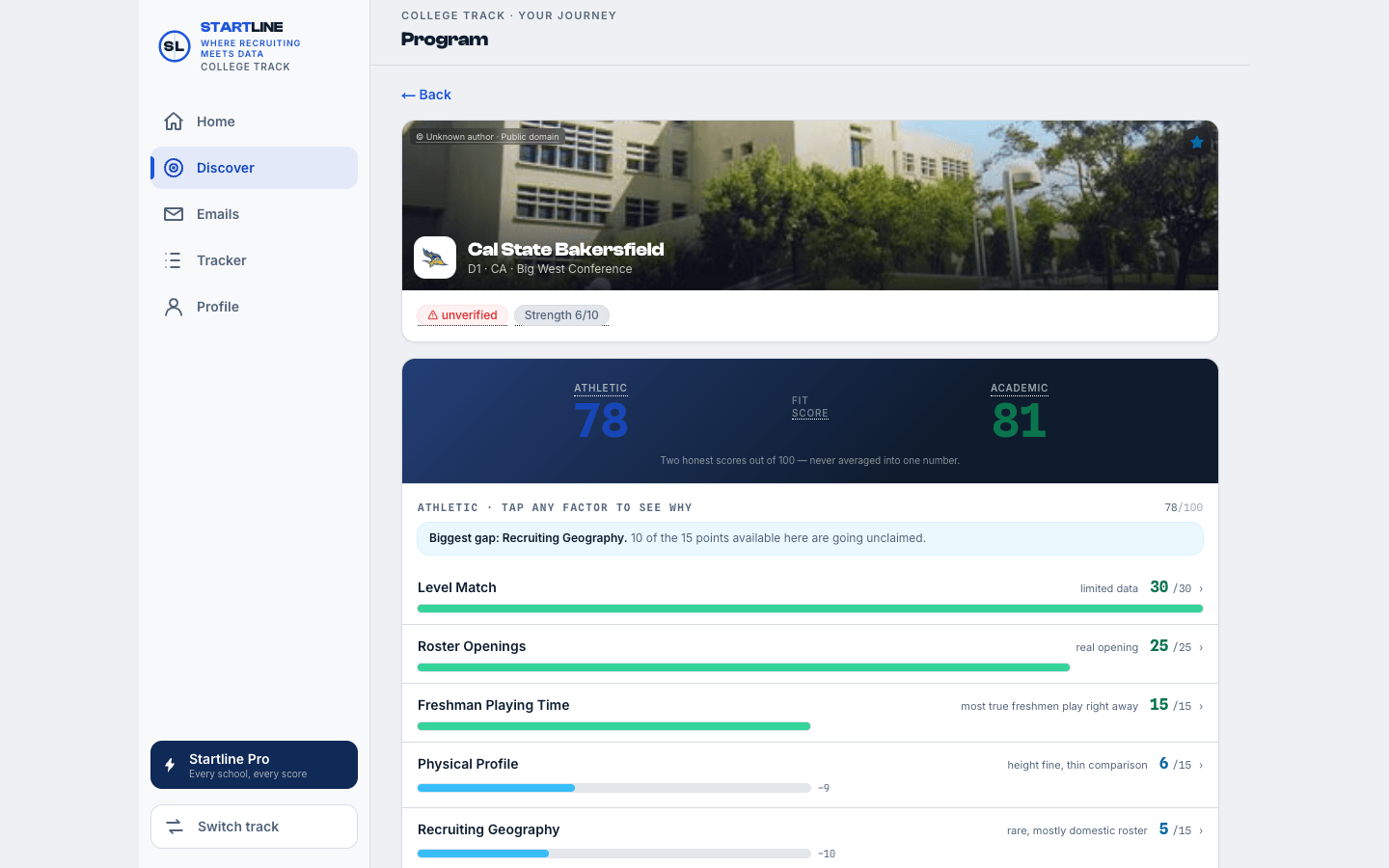This screenshot has width=1389, height=868.
Task: Click the Switch track button
Action: click(x=254, y=827)
